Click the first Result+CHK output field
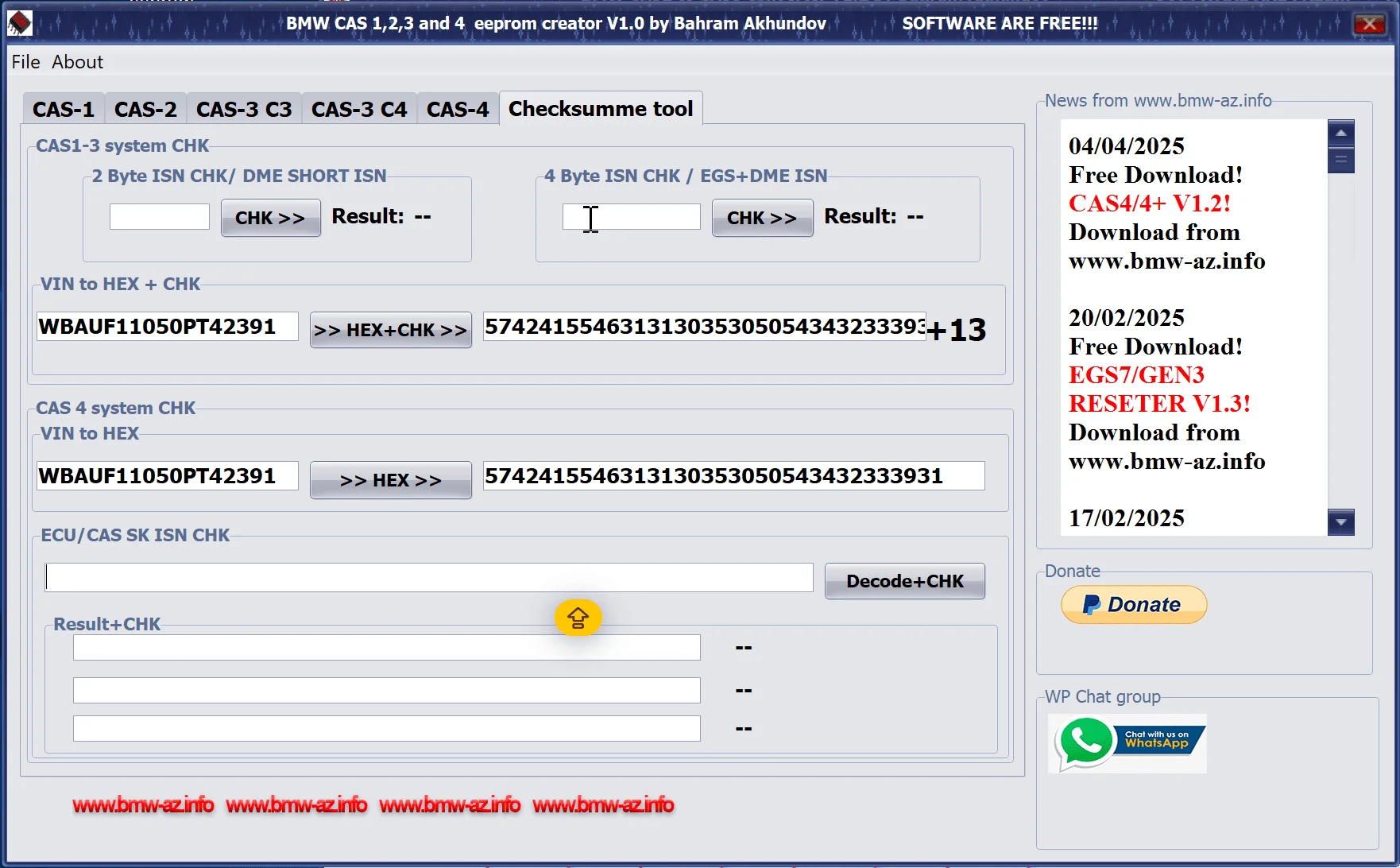Screen dimensions: 1400x868 (x=387, y=648)
